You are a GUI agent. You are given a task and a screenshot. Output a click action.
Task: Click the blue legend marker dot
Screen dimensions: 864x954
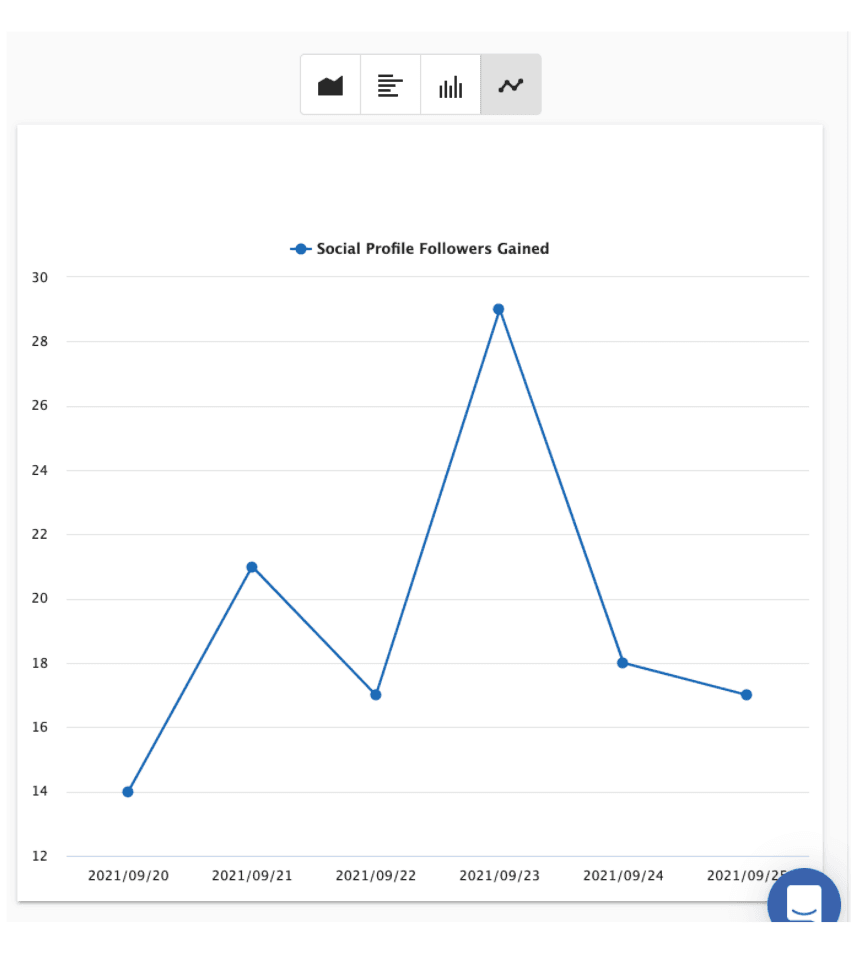(300, 249)
